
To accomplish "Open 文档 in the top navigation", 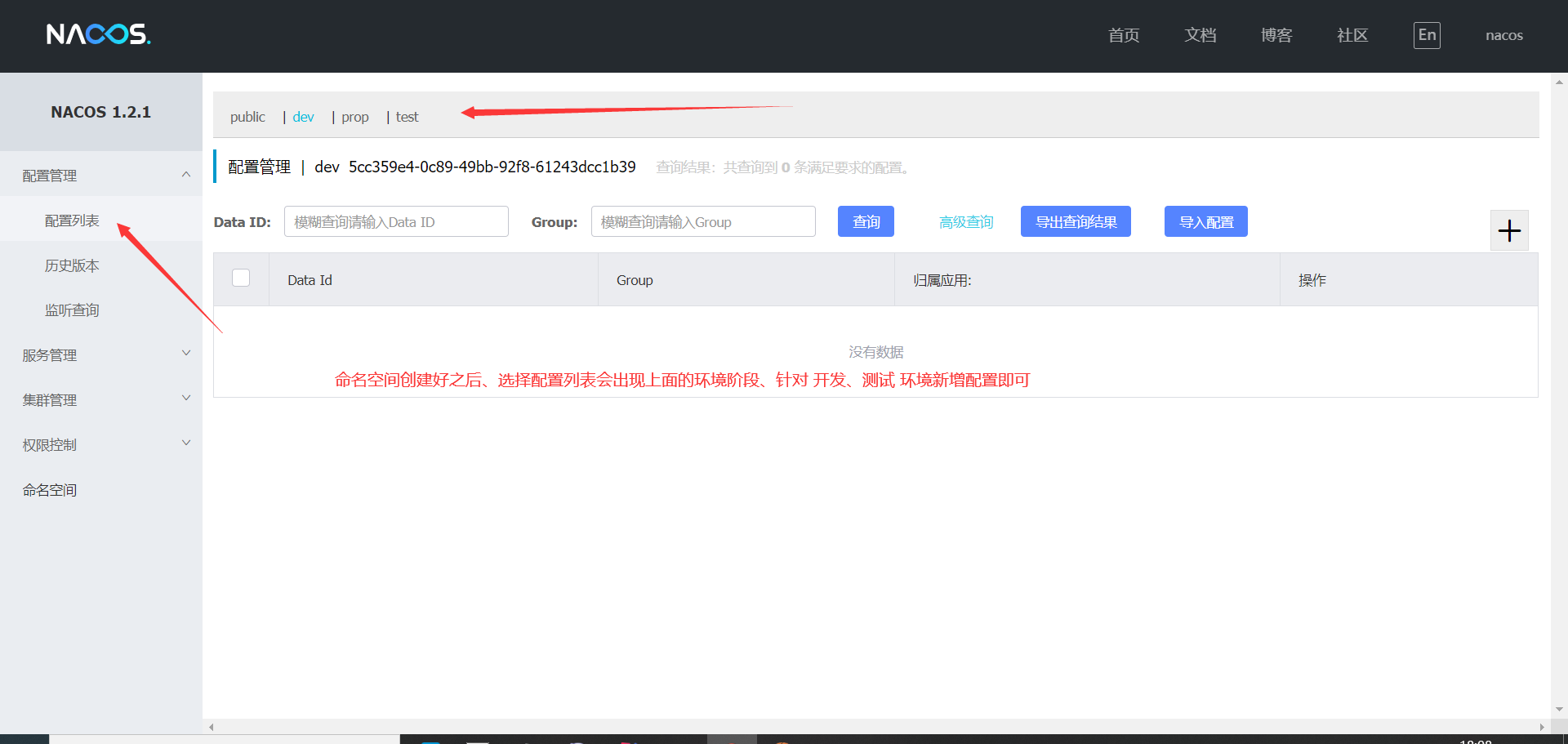I will [x=1200, y=35].
